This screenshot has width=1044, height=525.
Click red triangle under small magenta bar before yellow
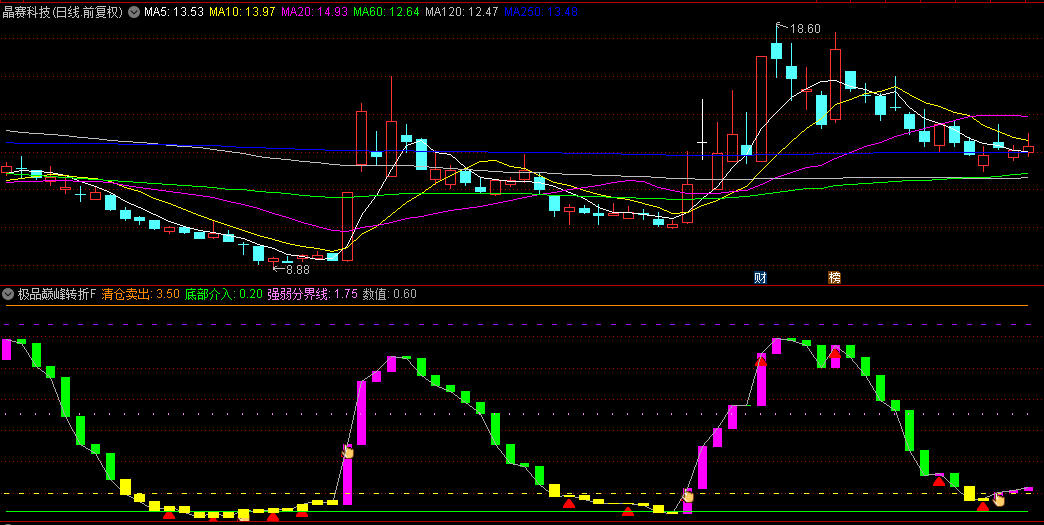939,481
